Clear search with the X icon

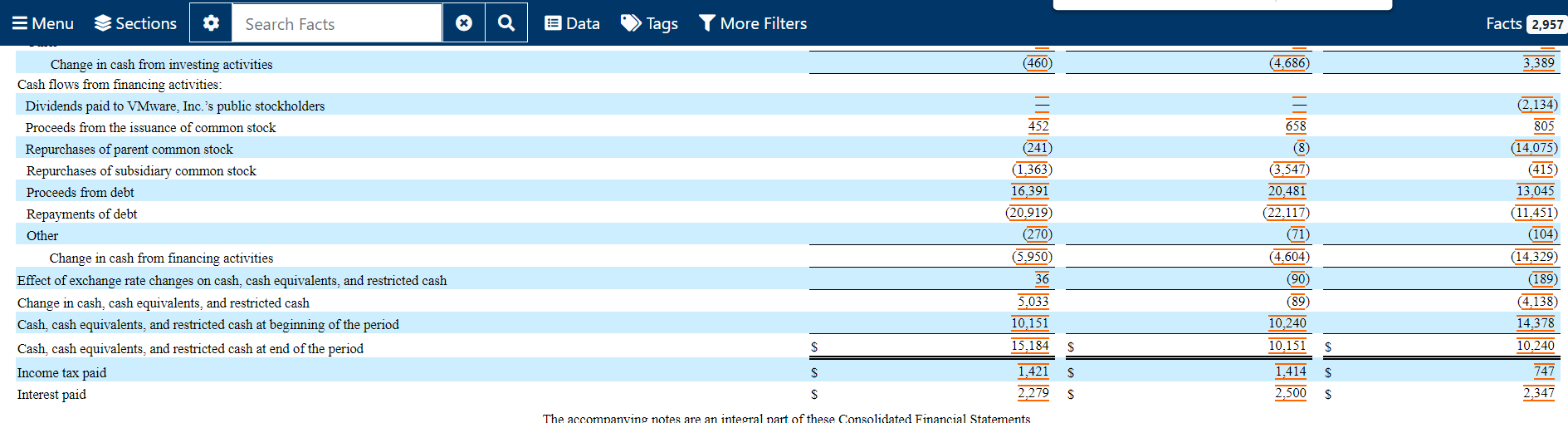coord(464,23)
